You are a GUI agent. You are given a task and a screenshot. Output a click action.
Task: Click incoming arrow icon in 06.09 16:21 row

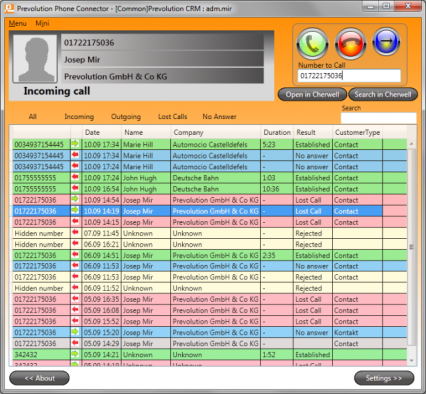point(75,243)
